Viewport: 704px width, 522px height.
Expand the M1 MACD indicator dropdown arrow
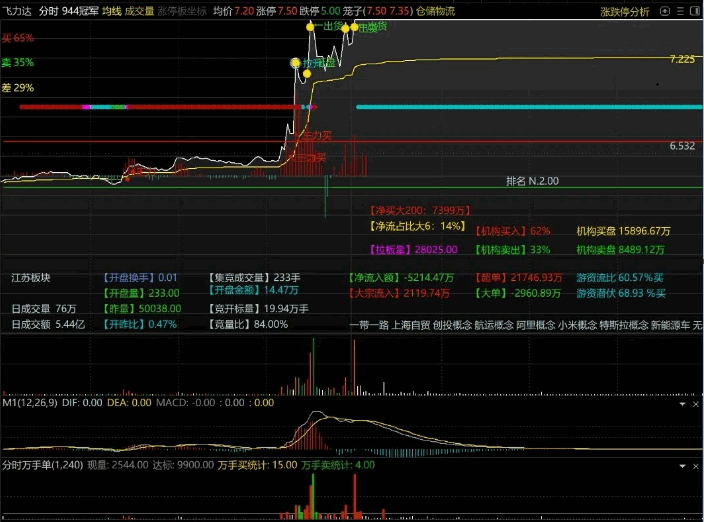click(682, 404)
